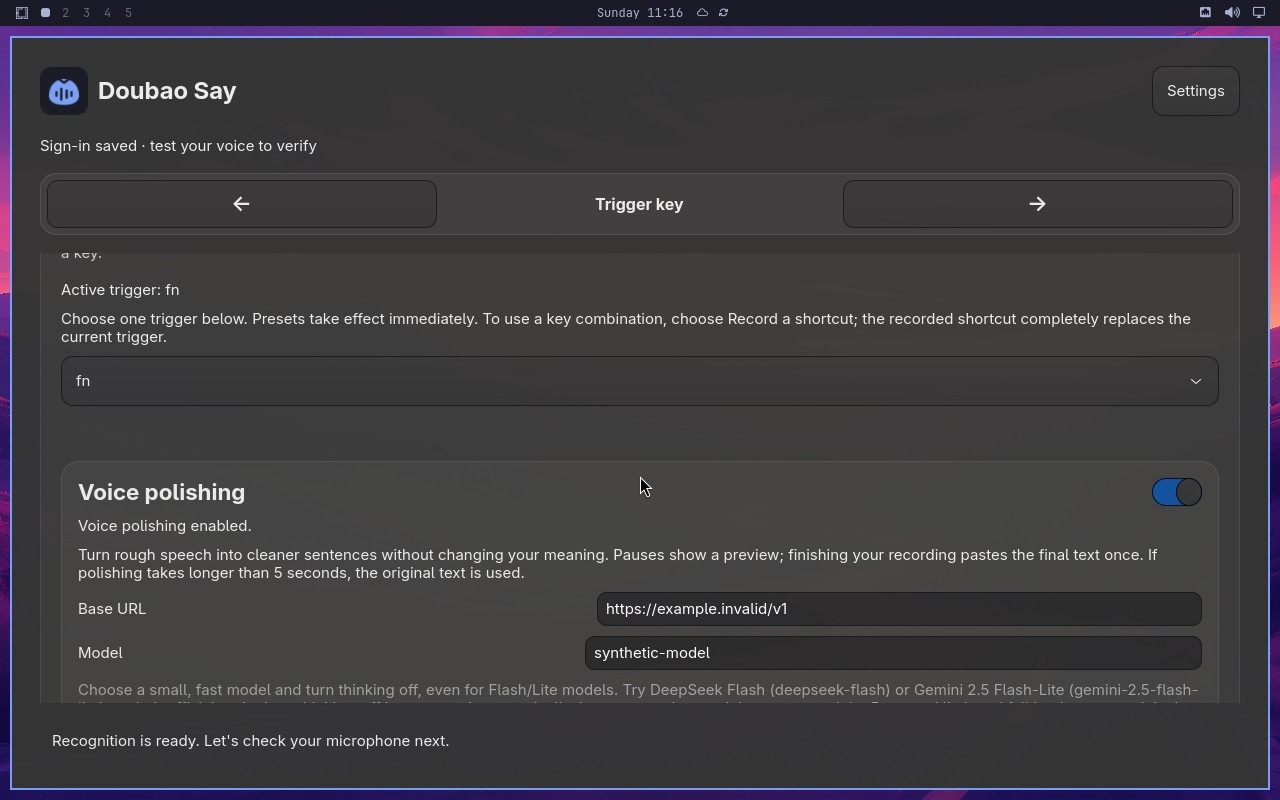Go to next step with right arrow
This screenshot has width=1280, height=800.
[1037, 204]
